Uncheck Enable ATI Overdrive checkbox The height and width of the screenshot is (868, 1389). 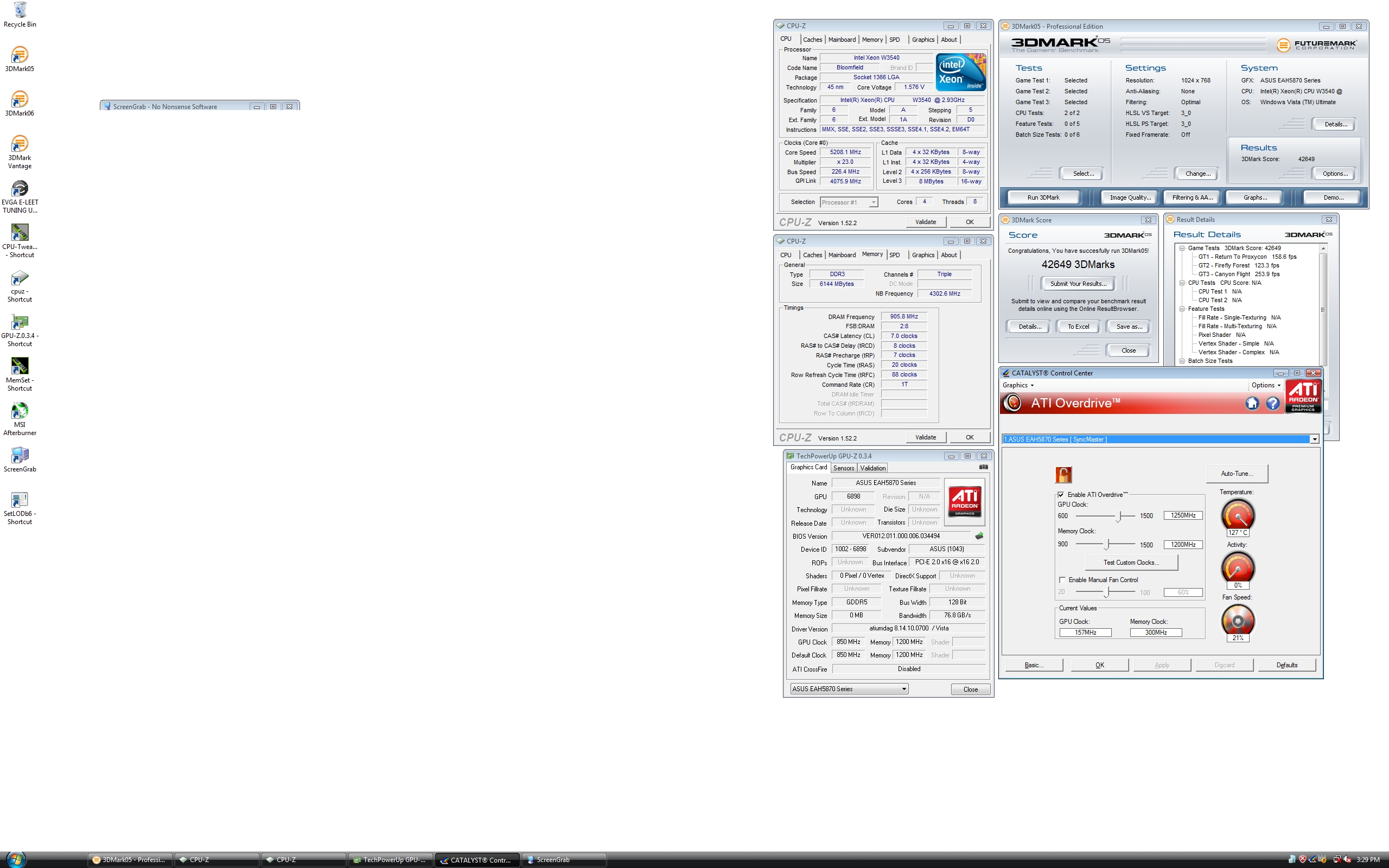pyautogui.click(x=1061, y=495)
